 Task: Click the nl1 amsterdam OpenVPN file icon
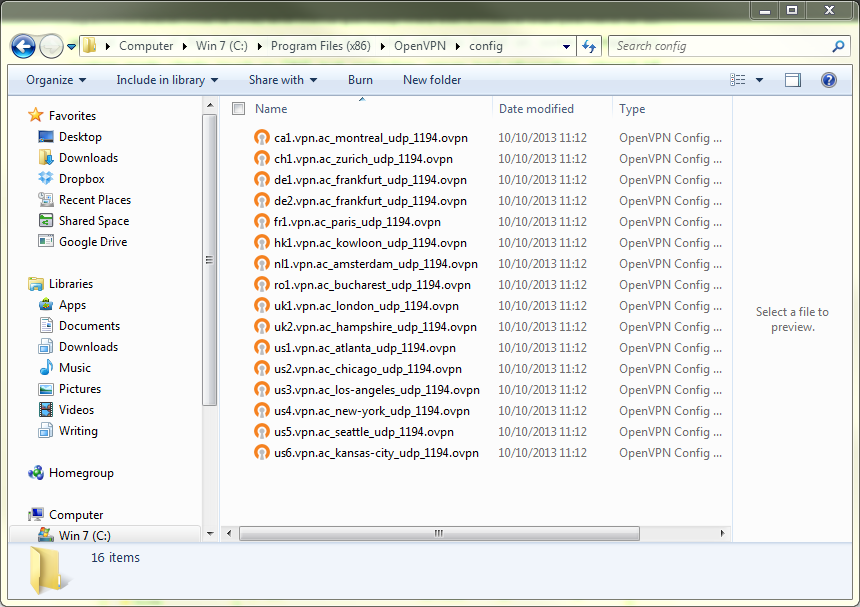pos(262,264)
